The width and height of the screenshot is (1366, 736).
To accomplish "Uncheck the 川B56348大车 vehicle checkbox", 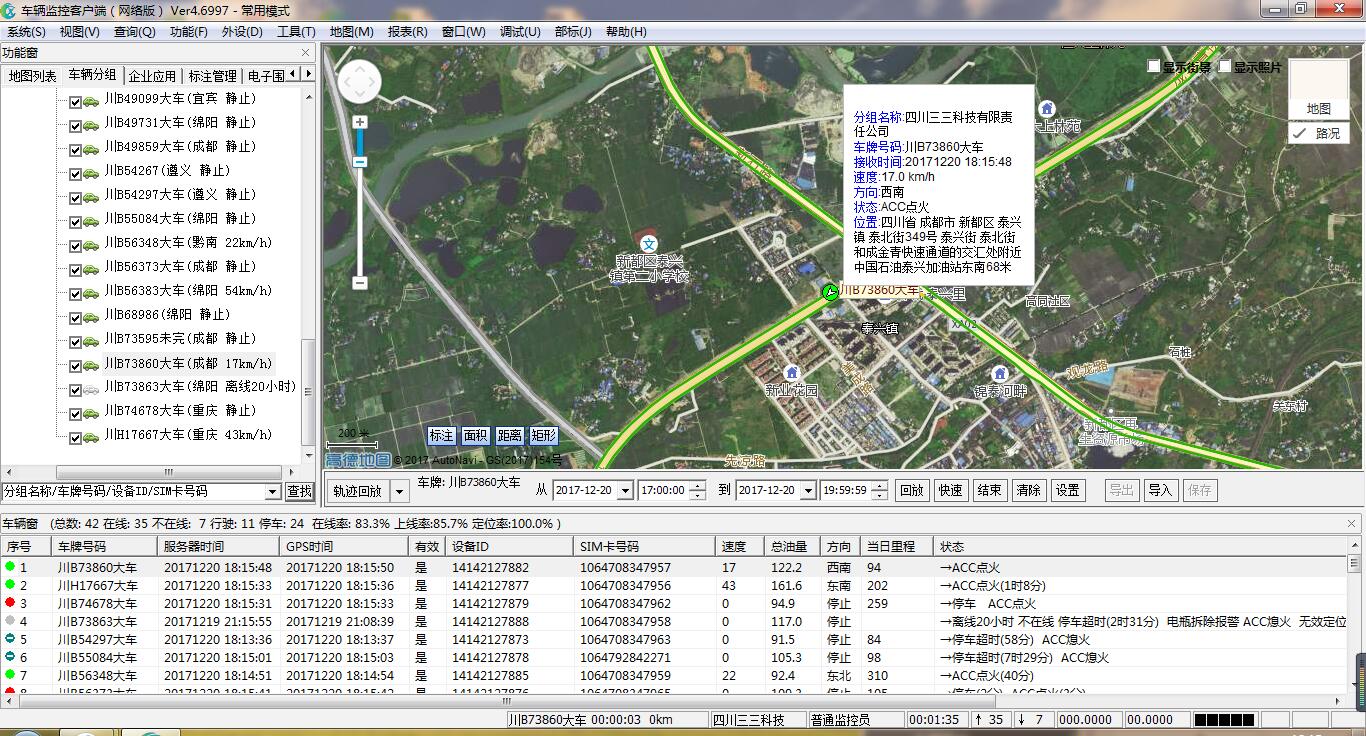I will [x=75, y=244].
